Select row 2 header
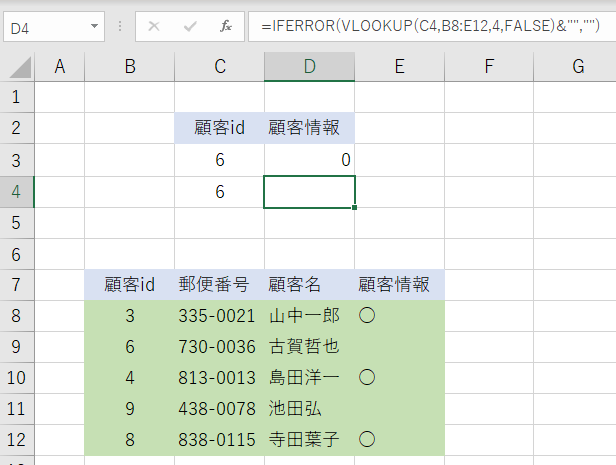Viewport: 616px width, 465px height. pos(16,128)
